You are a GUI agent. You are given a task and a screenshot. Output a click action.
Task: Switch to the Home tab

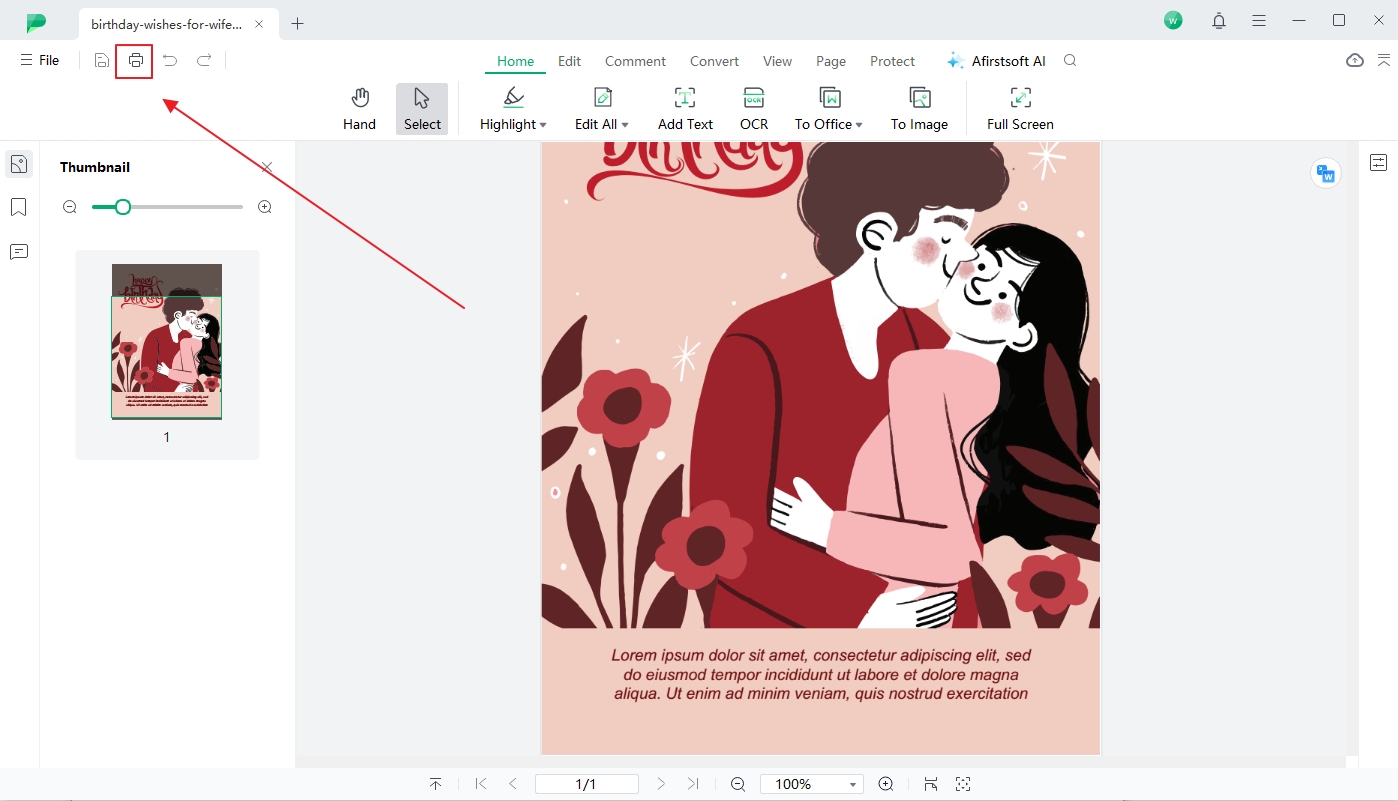pos(515,61)
